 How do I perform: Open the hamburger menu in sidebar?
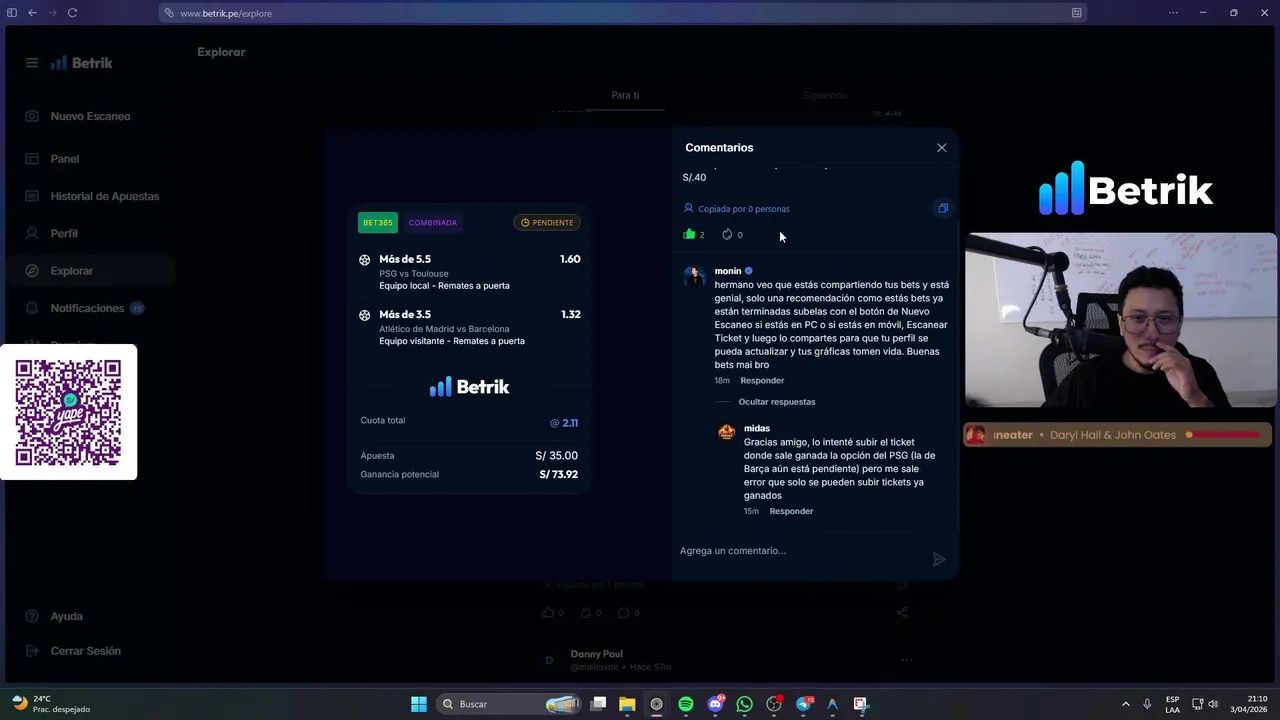coord(32,63)
